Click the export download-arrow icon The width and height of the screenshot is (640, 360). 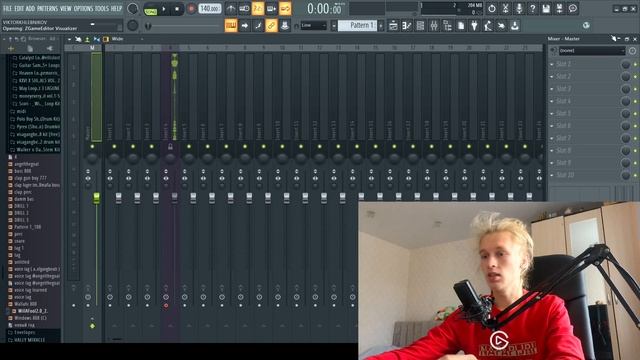(515, 26)
